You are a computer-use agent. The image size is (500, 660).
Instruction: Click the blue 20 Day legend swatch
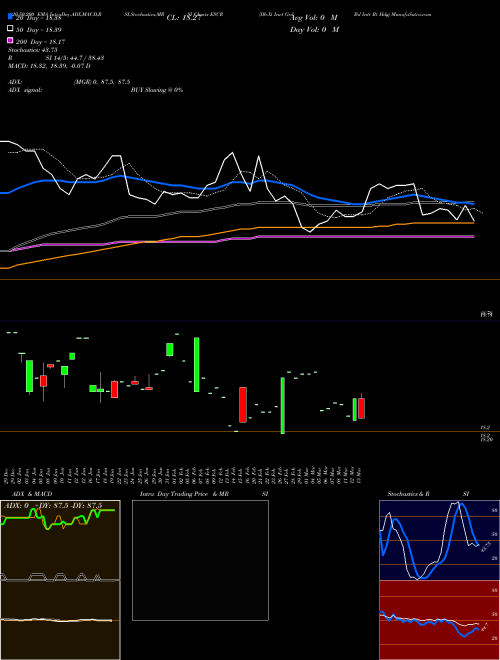11,16
